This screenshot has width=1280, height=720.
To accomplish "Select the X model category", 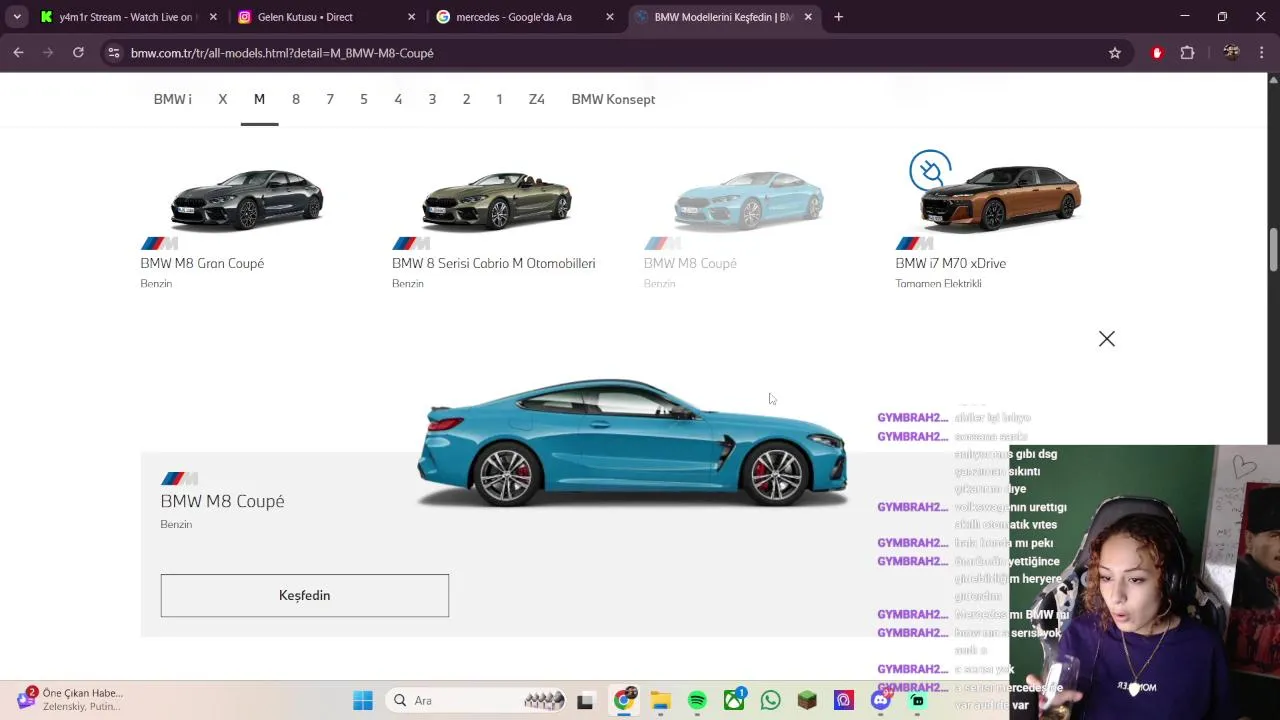I will (223, 99).
